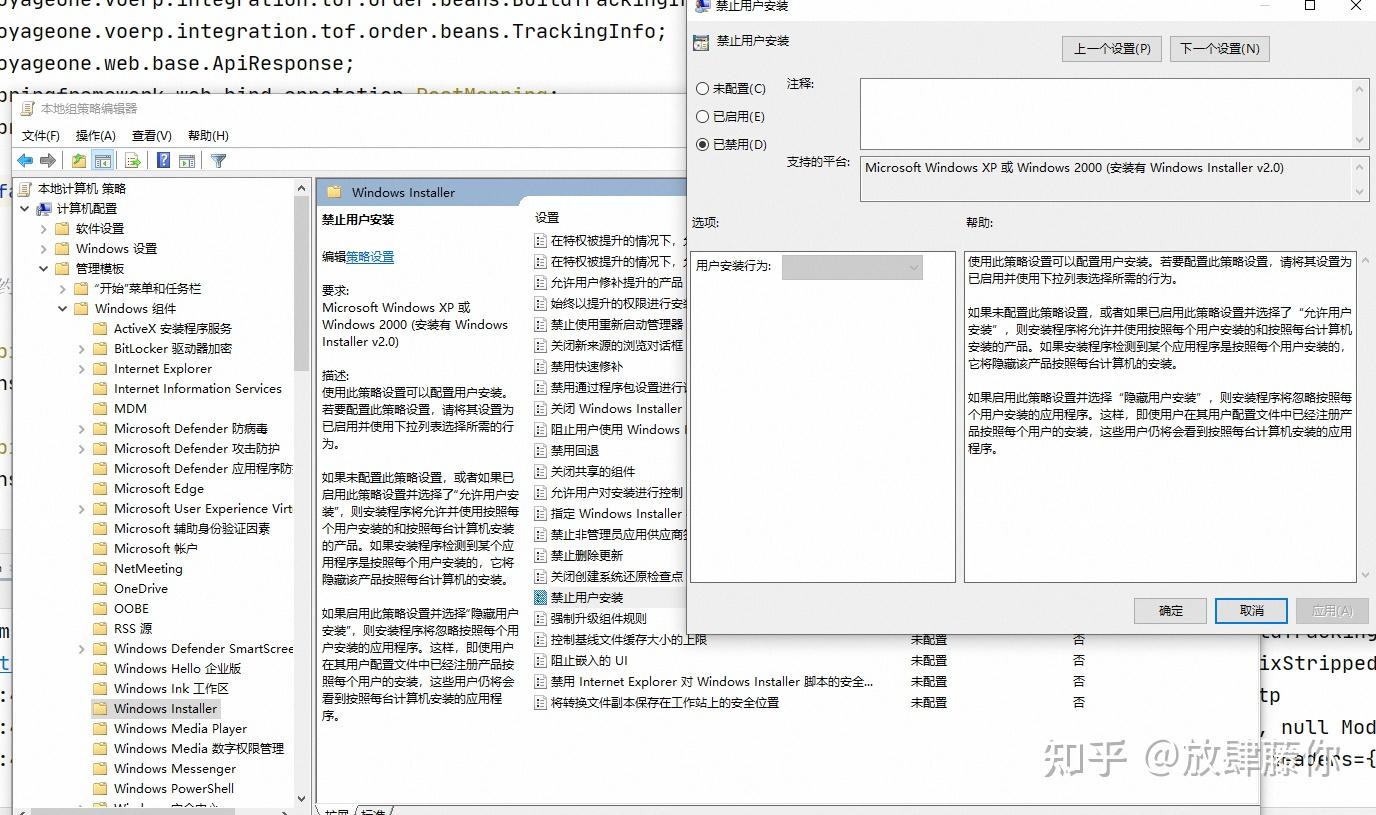Click the 下一个设置(N) button
1376x815 pixels.
1219,48
